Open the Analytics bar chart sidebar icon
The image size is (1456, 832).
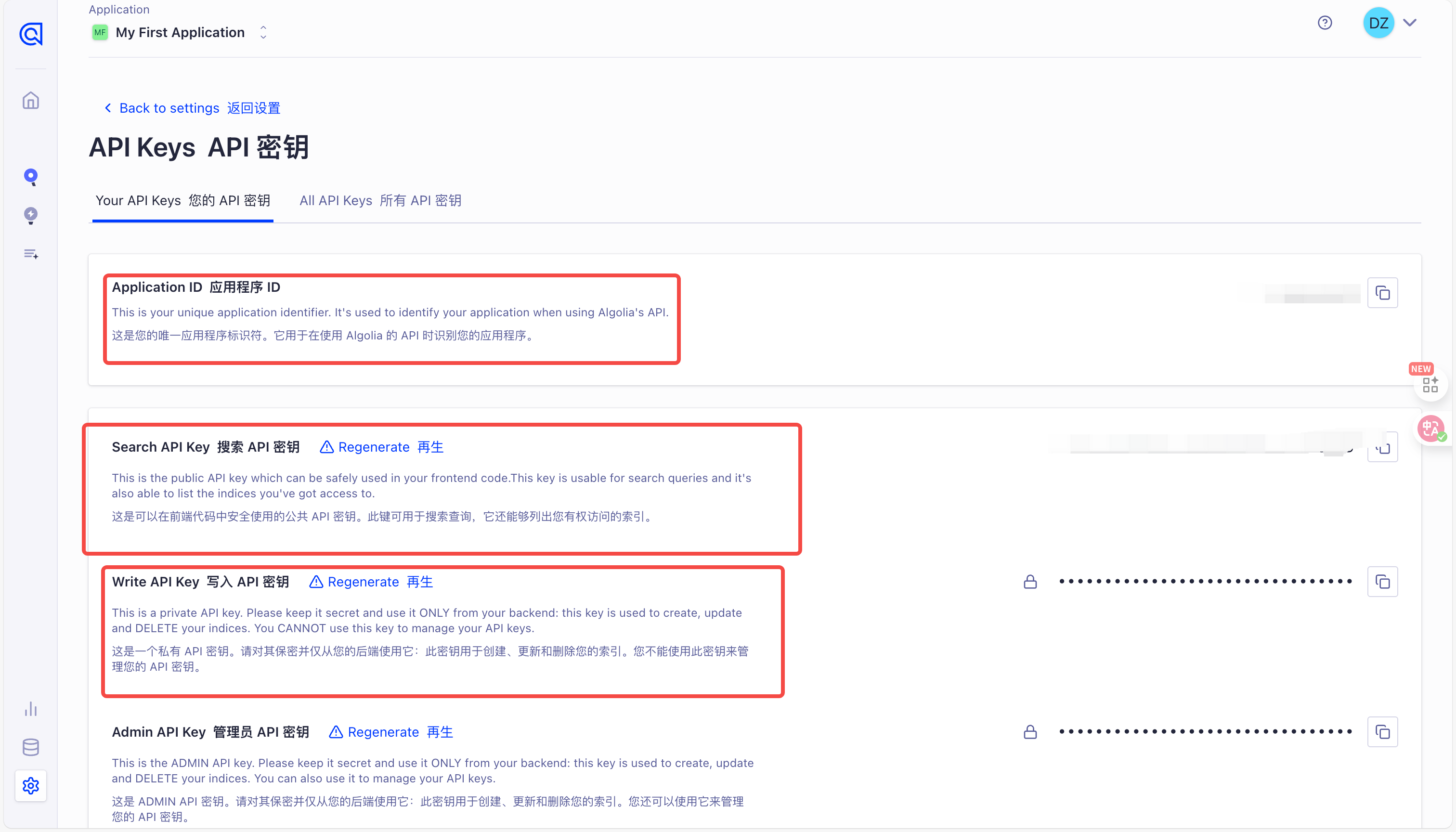[x=31, y=709]
